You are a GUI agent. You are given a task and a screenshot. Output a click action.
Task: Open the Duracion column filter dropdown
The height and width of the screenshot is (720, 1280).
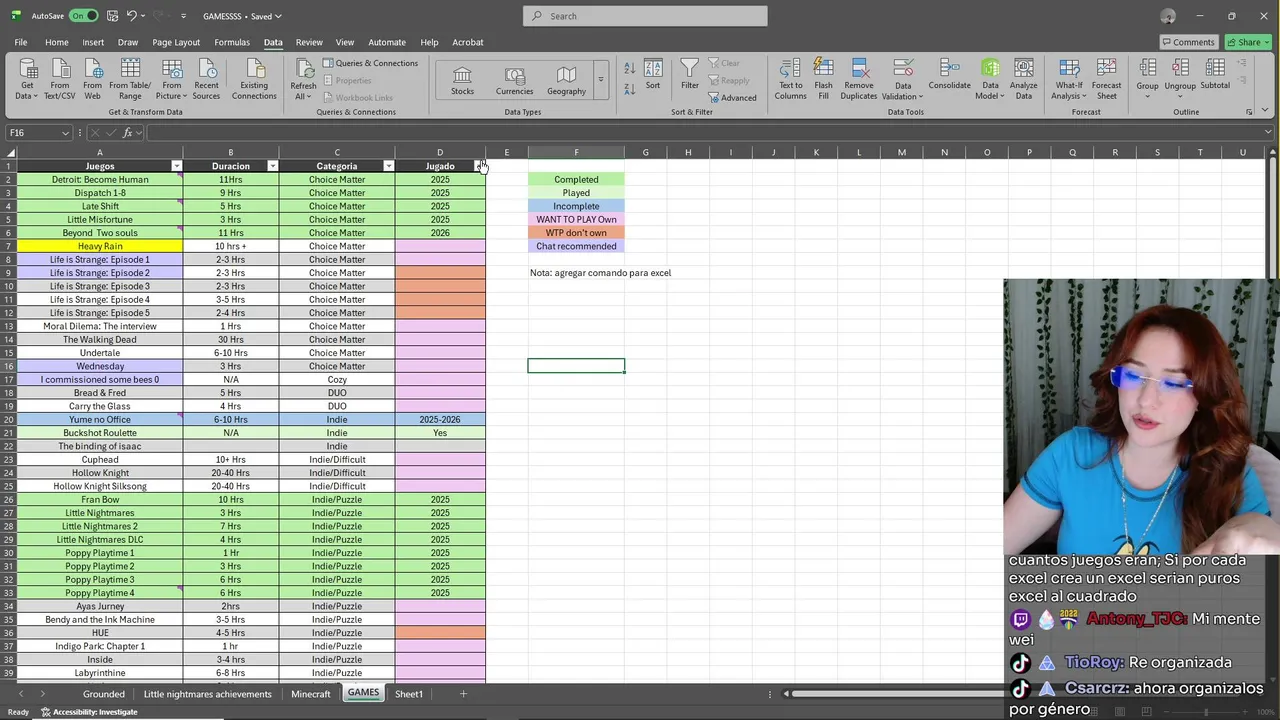pos(272,166)
